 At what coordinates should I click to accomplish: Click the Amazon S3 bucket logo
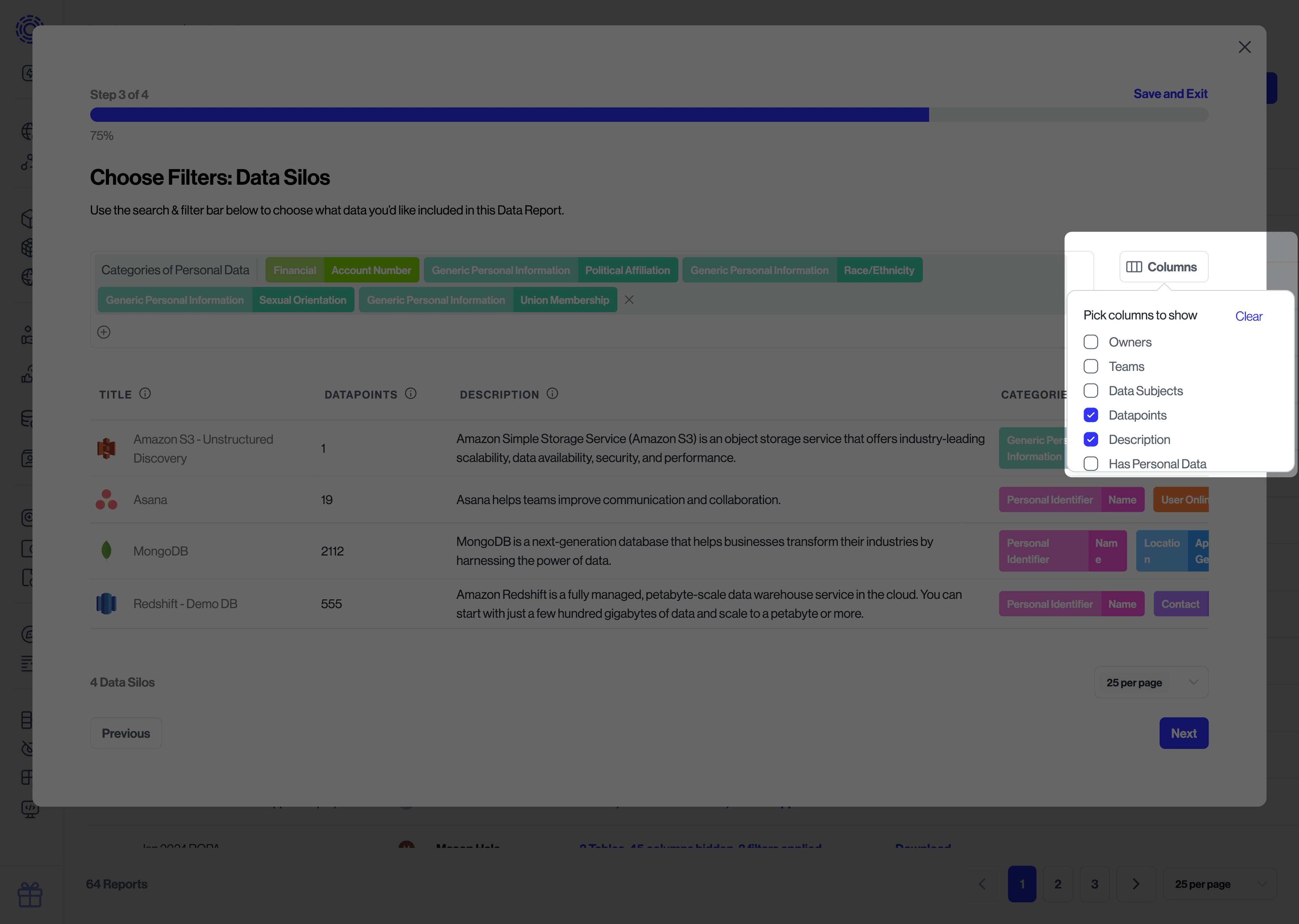click(x=107, y=448)
